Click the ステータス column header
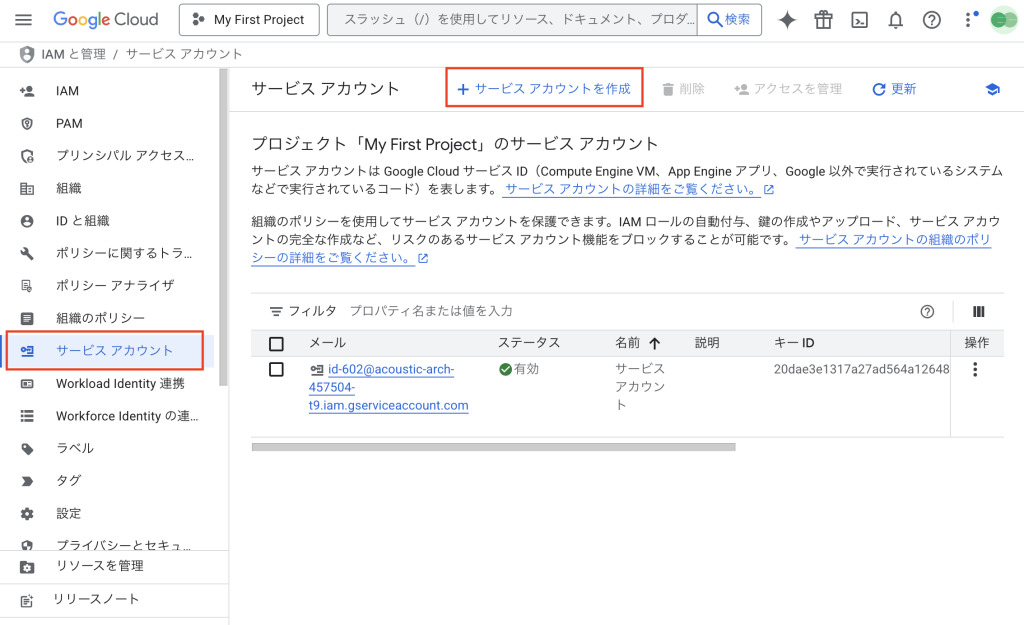 [529, 343]
